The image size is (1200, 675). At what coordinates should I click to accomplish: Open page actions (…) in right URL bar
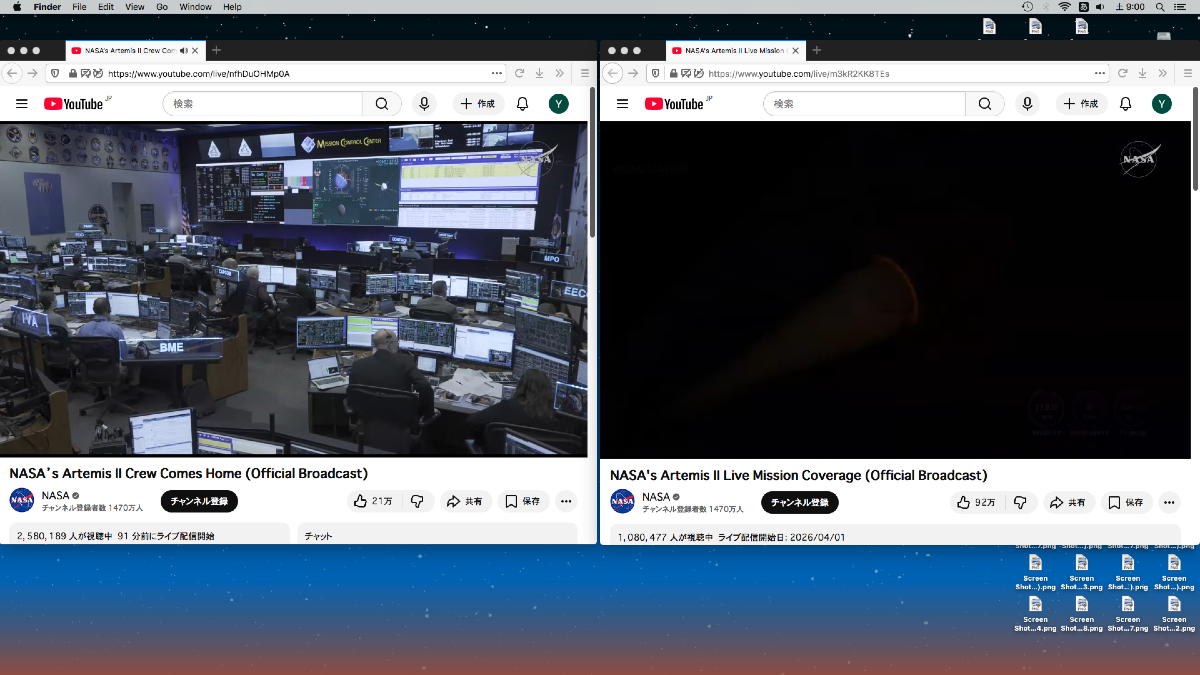pos(1099,73)
